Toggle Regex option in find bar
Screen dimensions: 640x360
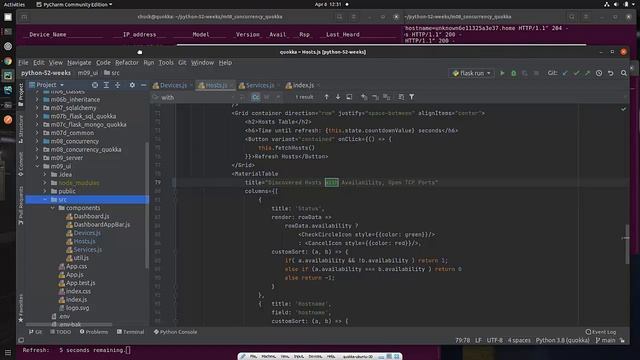click(278, 97)
